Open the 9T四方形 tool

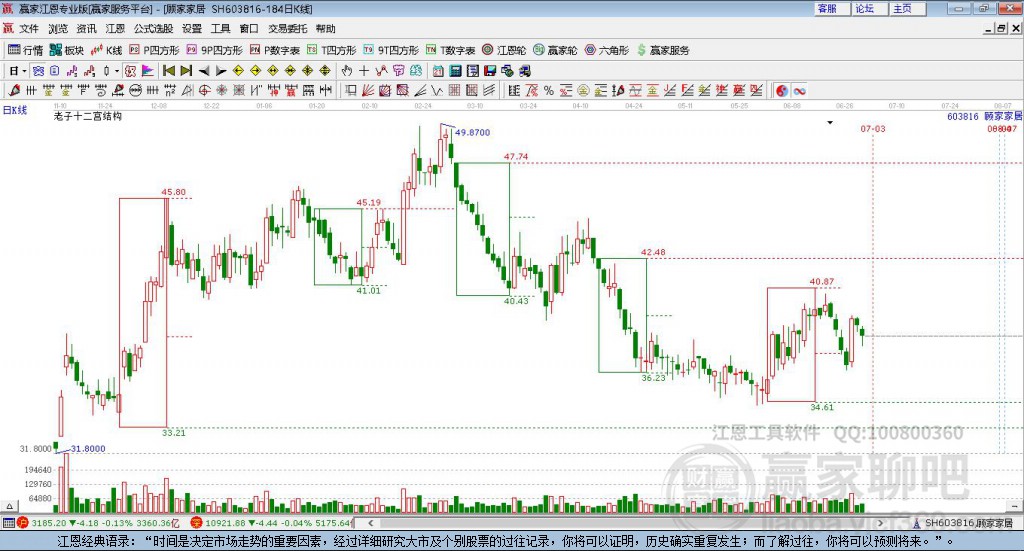tap(391, 50)
